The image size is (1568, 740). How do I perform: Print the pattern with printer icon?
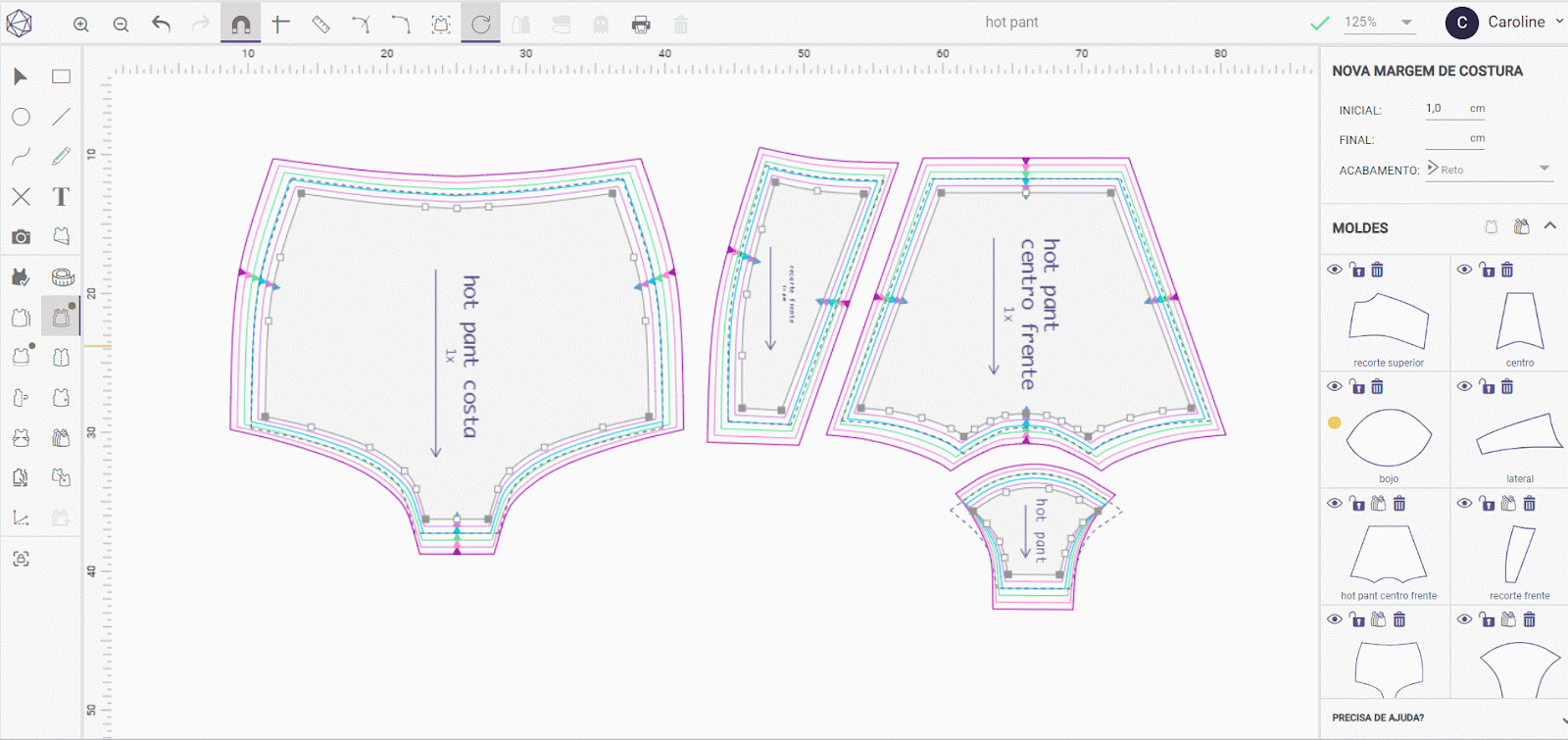(641, 25)
